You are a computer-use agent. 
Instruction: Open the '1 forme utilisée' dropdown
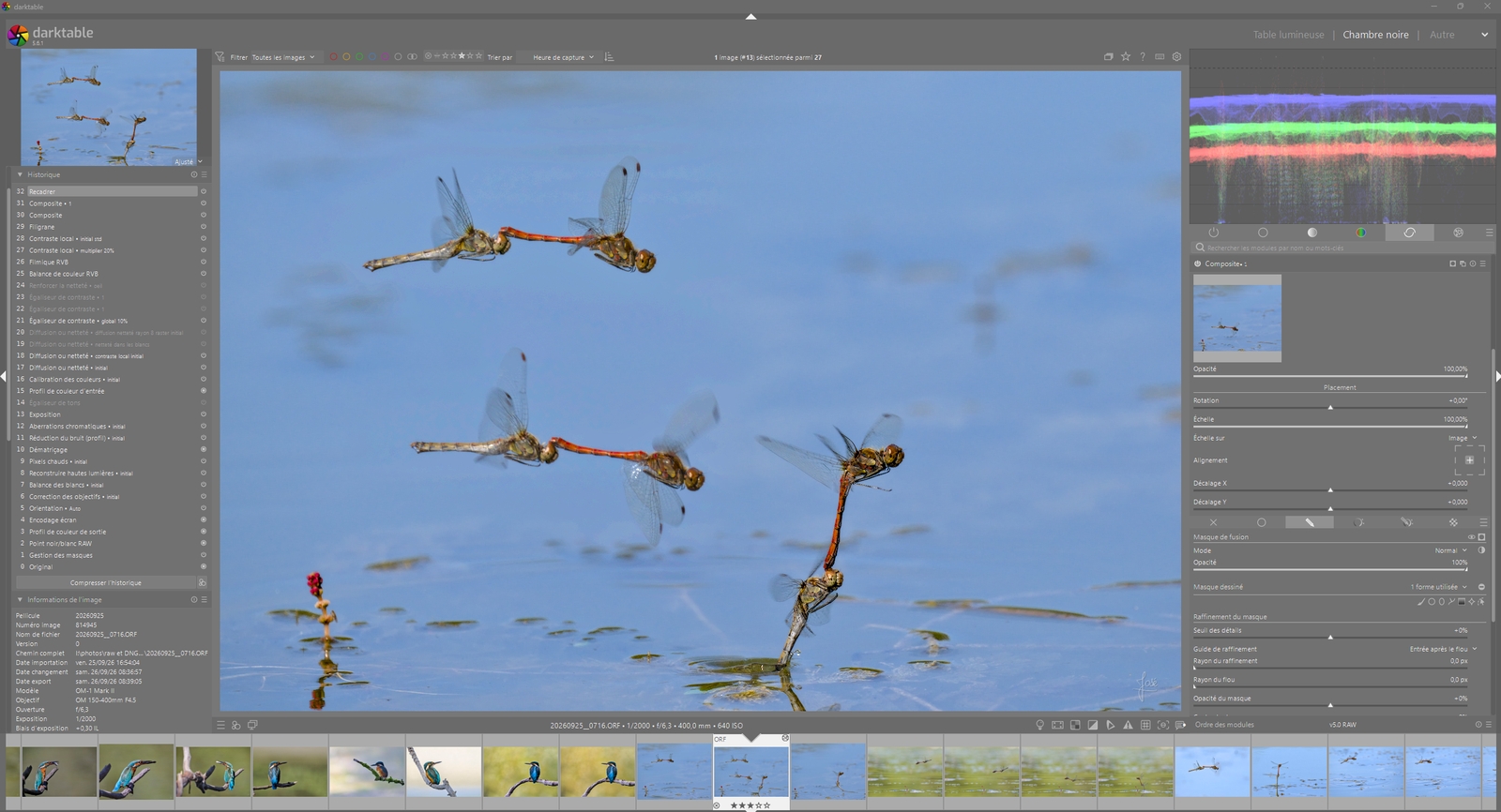click(x=1439, y=587)
